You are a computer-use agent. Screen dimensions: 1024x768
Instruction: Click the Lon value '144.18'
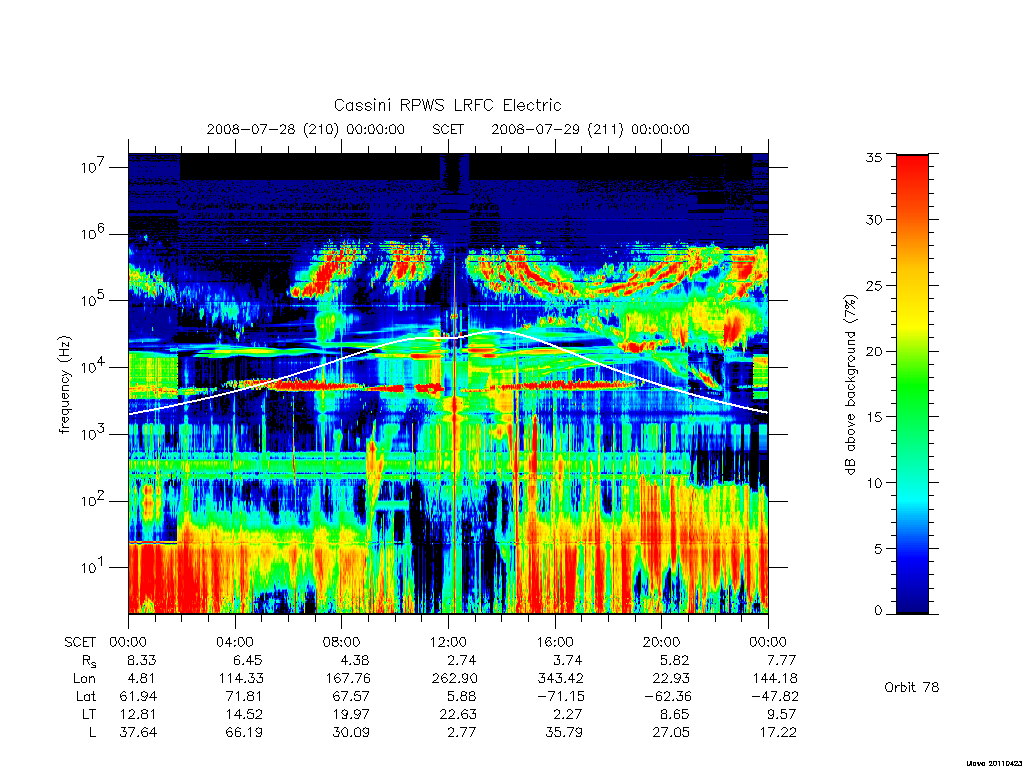tap(775, 679)
